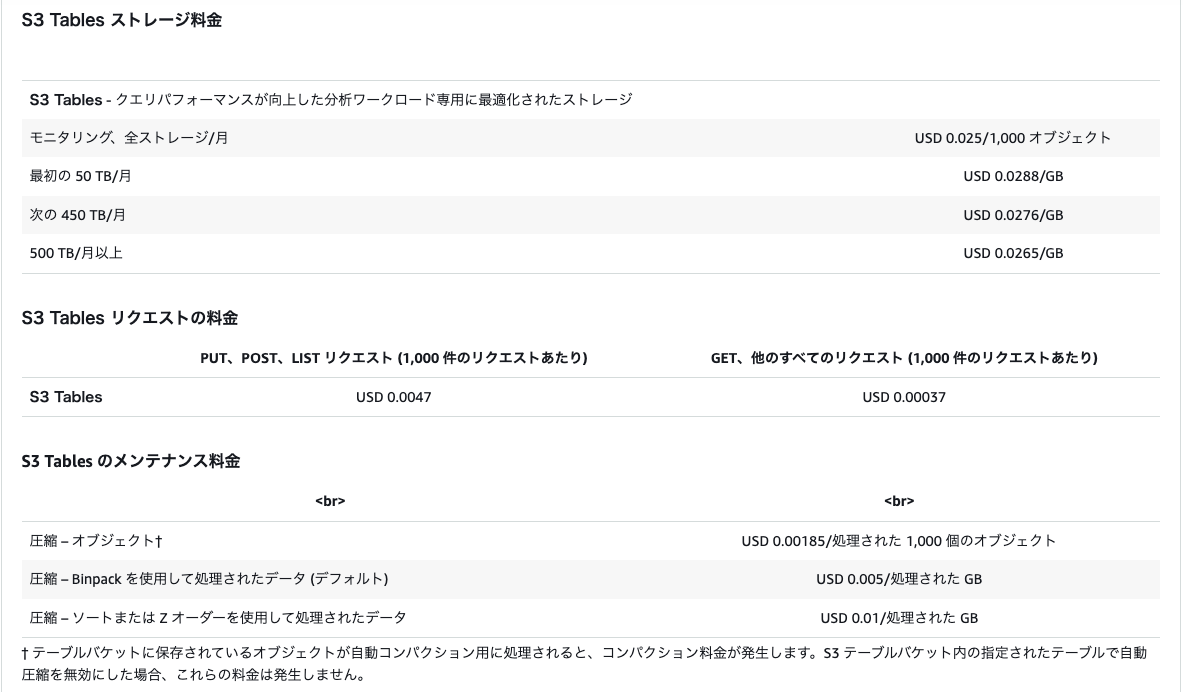Viewport: 1183px width, 692px height.
Task: Click the S3 Tables リクエストの料金 heading
Action: tap(129, 318)
